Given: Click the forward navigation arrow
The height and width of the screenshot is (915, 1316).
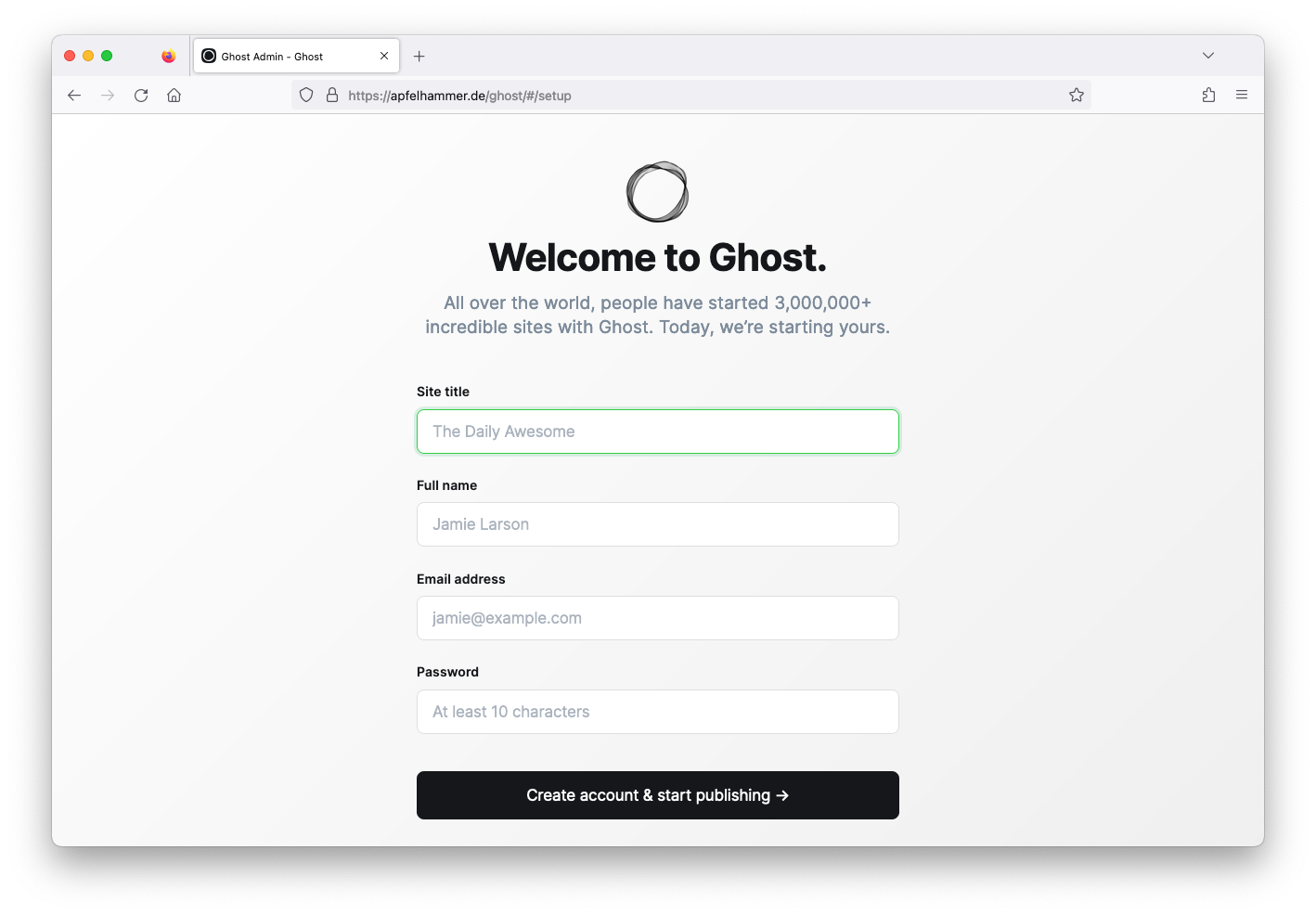Looking at the screenshot, I should pos(108,95).
